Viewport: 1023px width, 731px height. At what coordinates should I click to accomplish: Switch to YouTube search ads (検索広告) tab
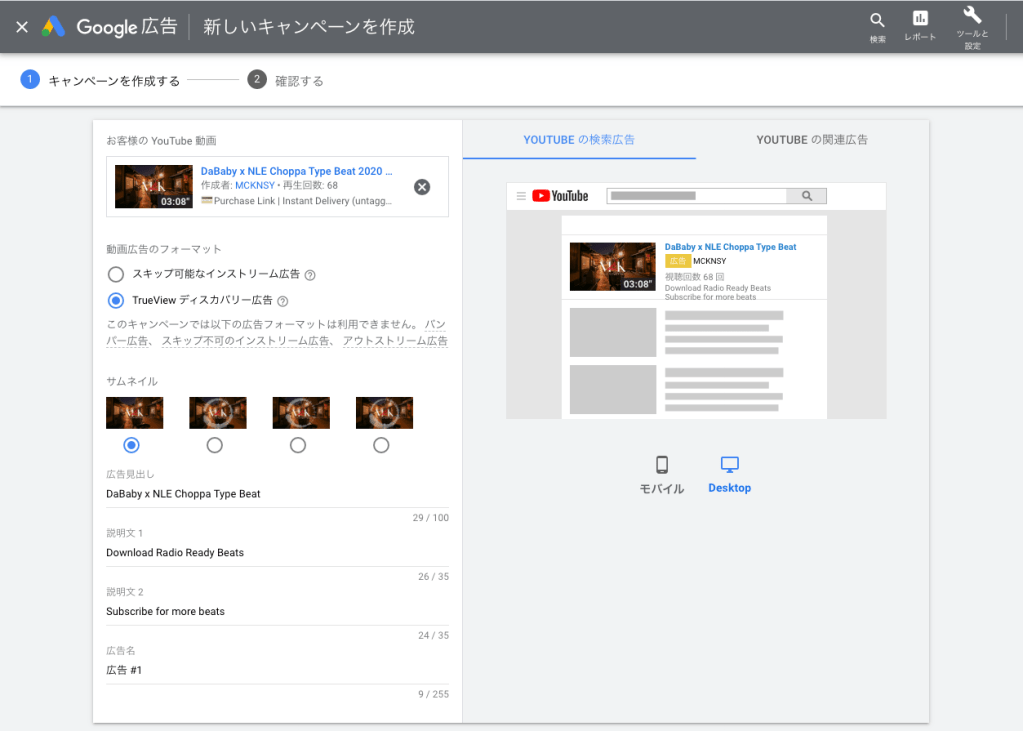tap(579, 140)
